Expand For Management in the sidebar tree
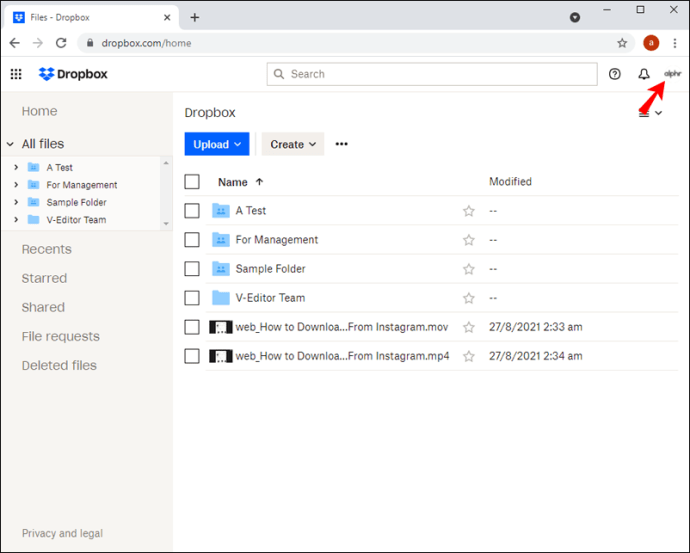Screen dimensions: 690x553 (x=16, y=185)
